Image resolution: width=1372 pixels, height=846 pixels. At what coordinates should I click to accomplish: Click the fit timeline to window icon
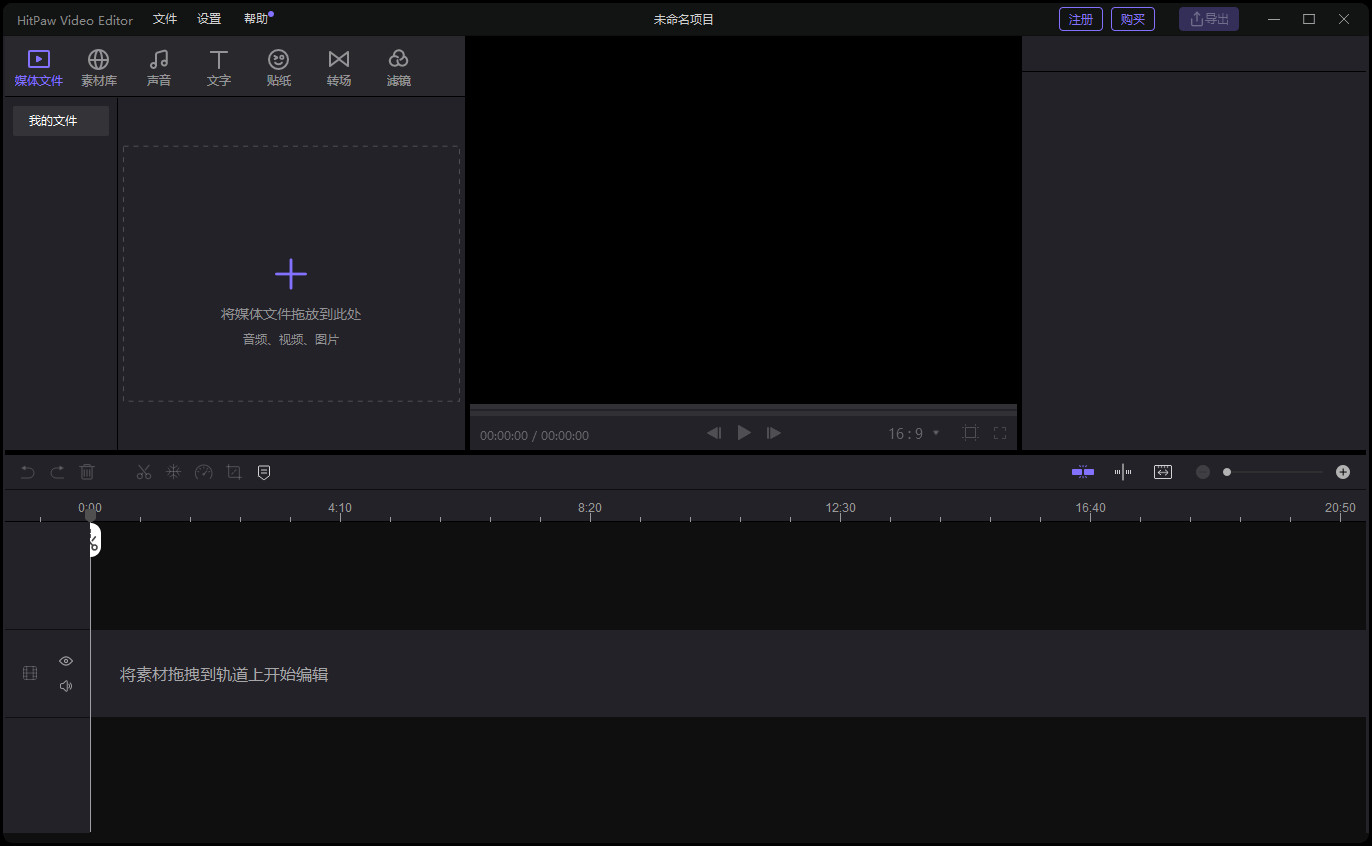(1163, 472)
